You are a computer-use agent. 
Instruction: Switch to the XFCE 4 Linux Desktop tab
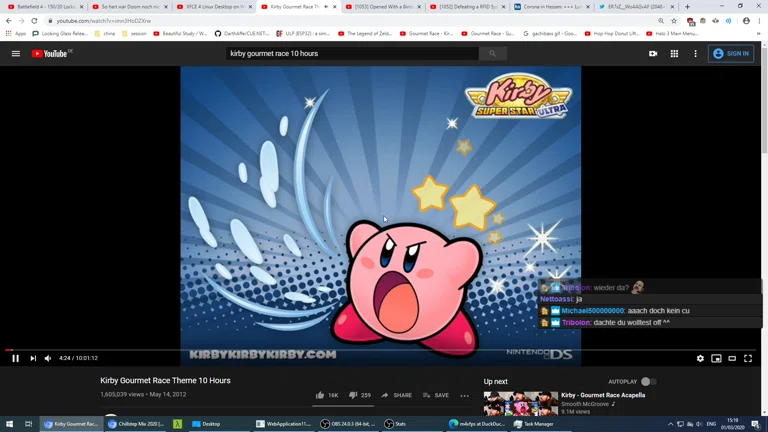tap(215, 7)
